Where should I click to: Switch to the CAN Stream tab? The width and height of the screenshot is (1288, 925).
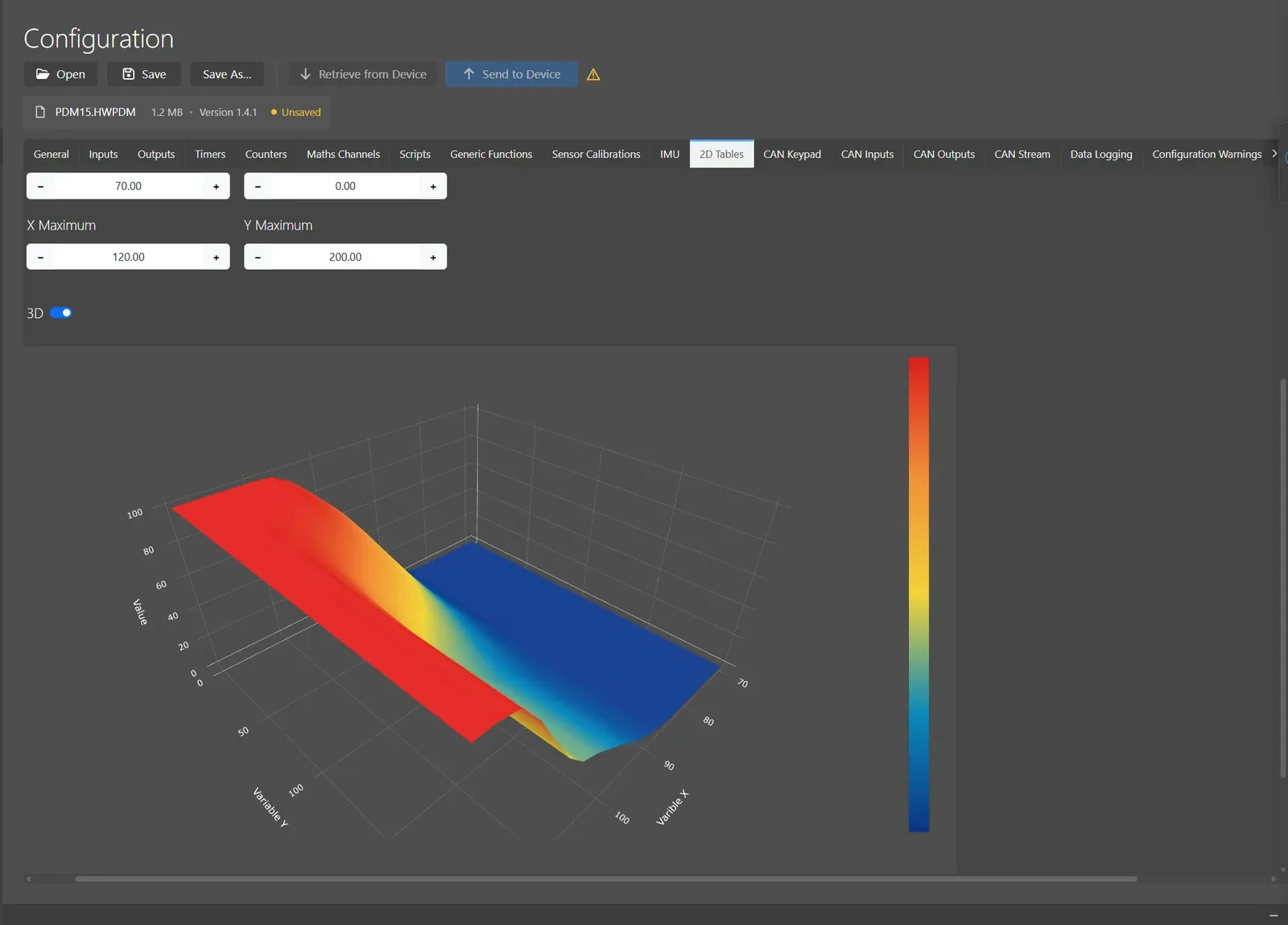[1022, 154]
